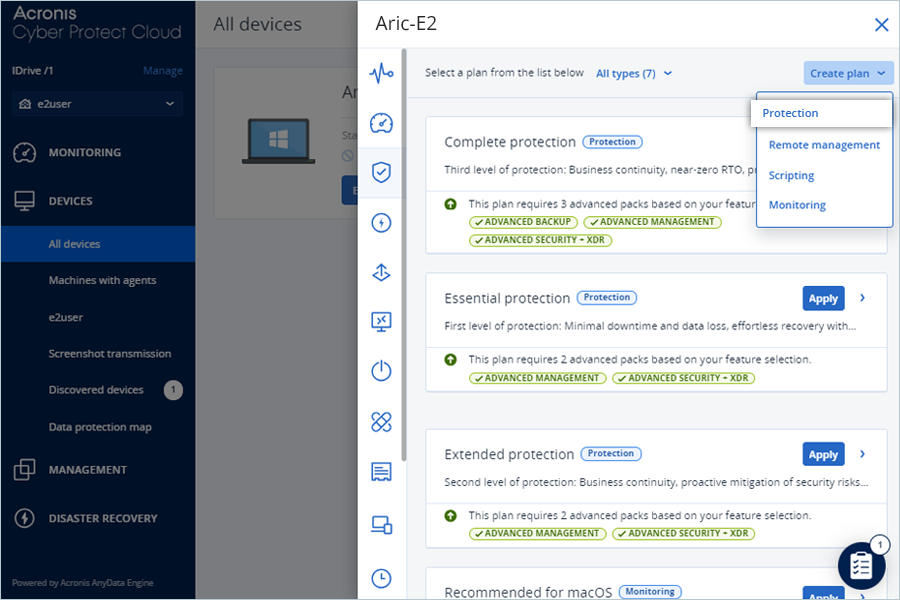900x600 pixels.
Task: Click the ADVANCED BACKUP pack badge
Action: point(523,222)
